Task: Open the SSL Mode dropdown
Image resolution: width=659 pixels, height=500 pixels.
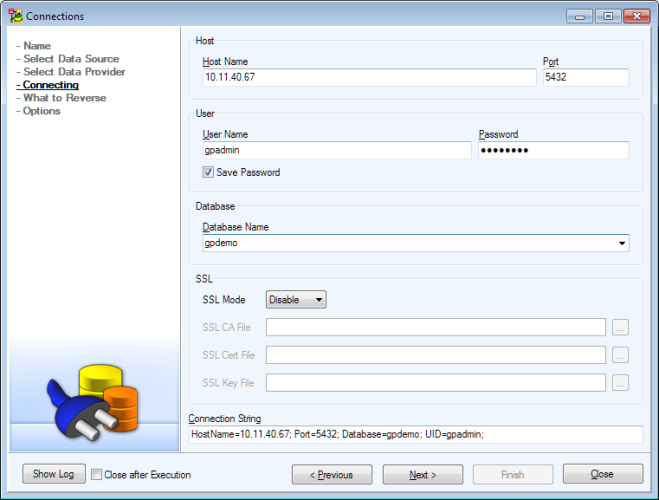Action: 296,300
